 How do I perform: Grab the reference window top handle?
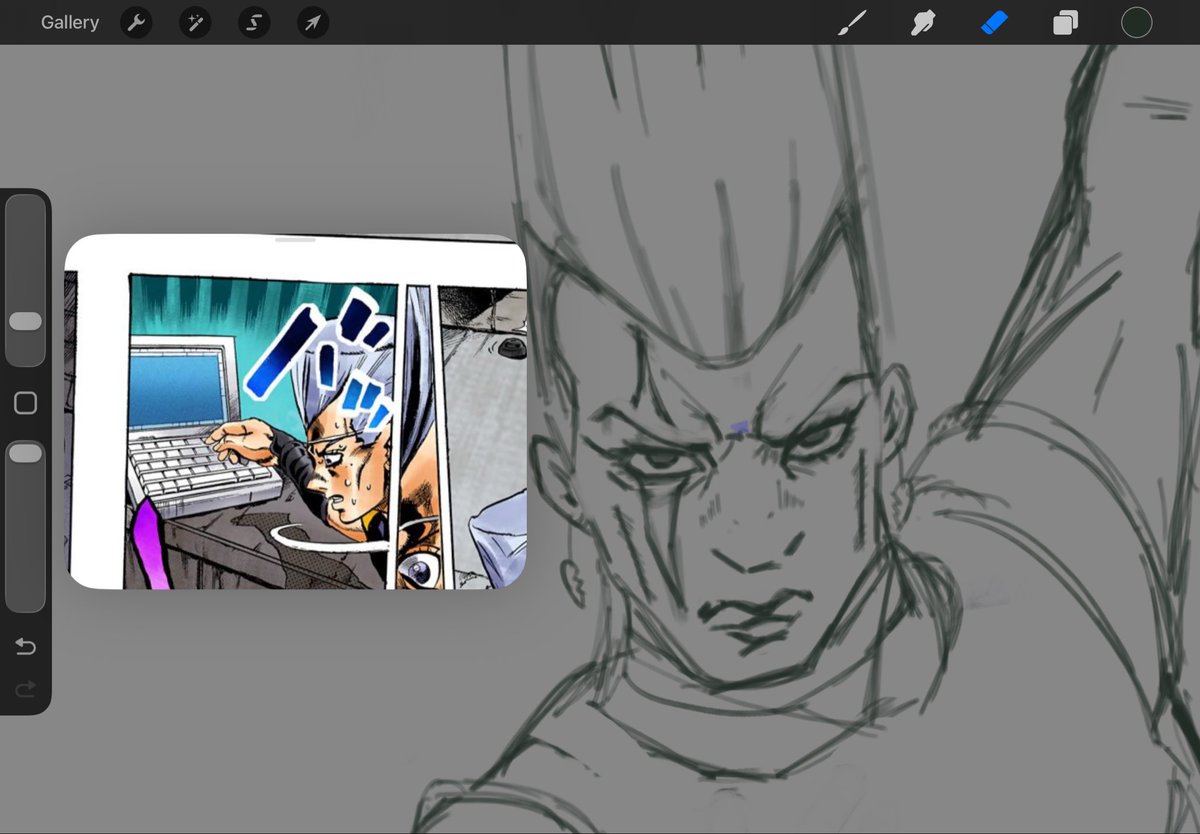pos(295,240)
